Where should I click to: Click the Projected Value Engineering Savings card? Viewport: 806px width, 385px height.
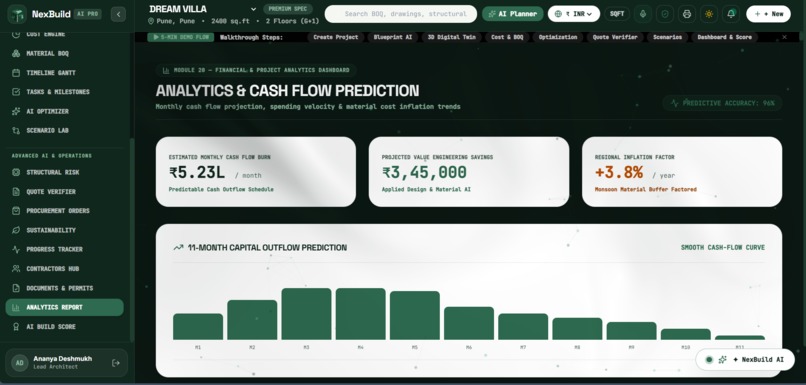469,172
